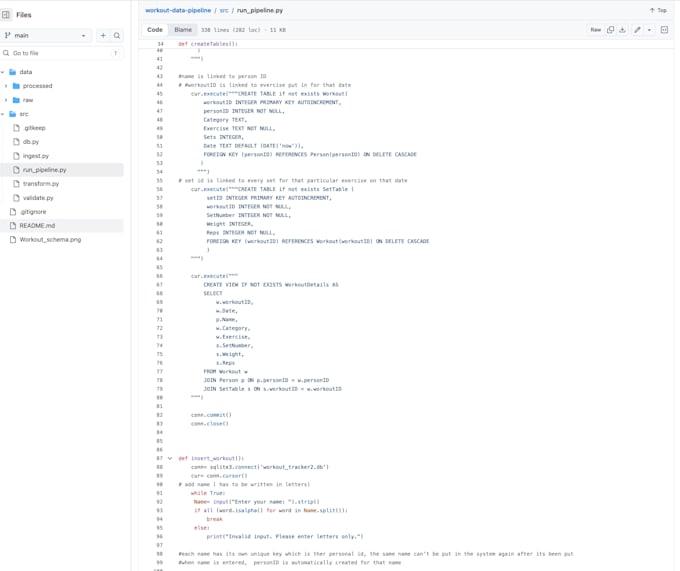Jump to Top of file
The height and width of the screenshot is (571, 680).
[658, 10]
